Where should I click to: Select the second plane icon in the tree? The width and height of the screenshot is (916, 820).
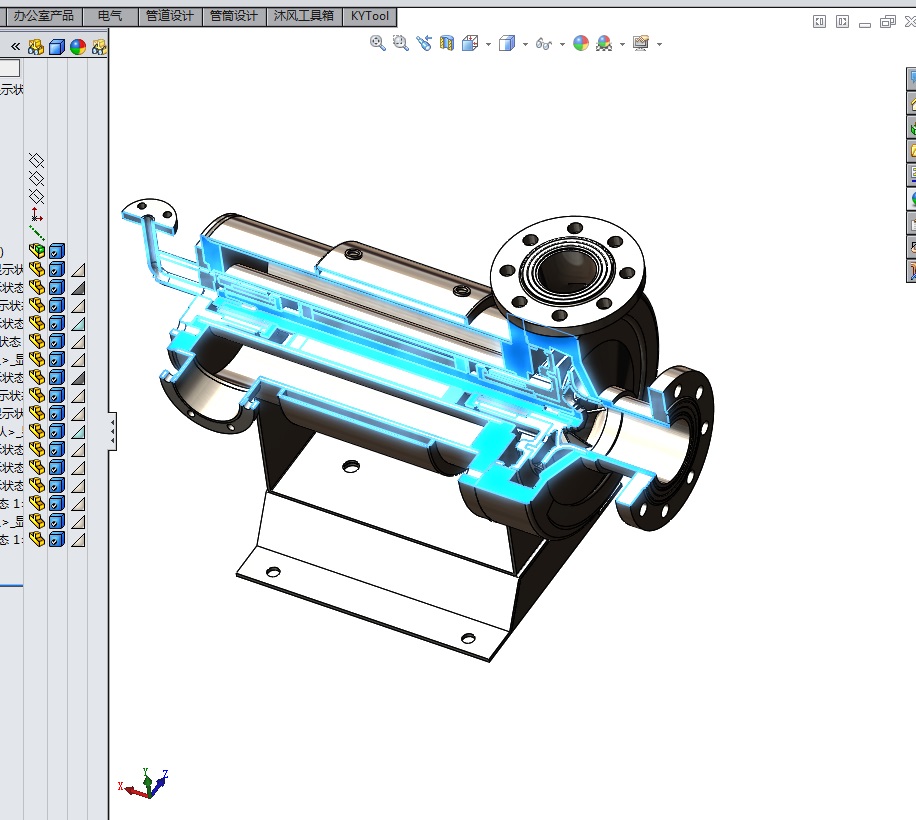click(36, 178)
